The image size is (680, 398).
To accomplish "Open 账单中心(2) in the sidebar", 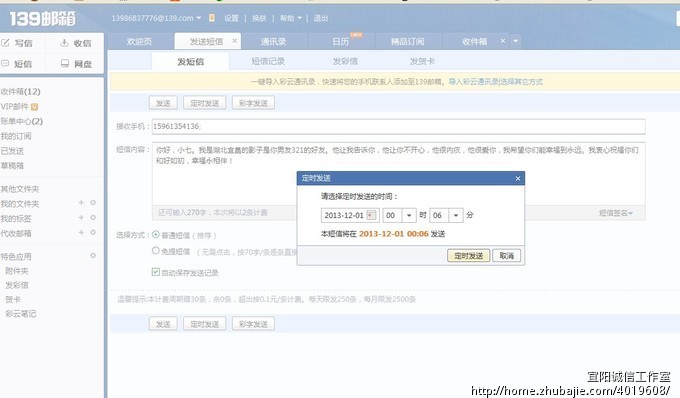I will click(22, 121).
